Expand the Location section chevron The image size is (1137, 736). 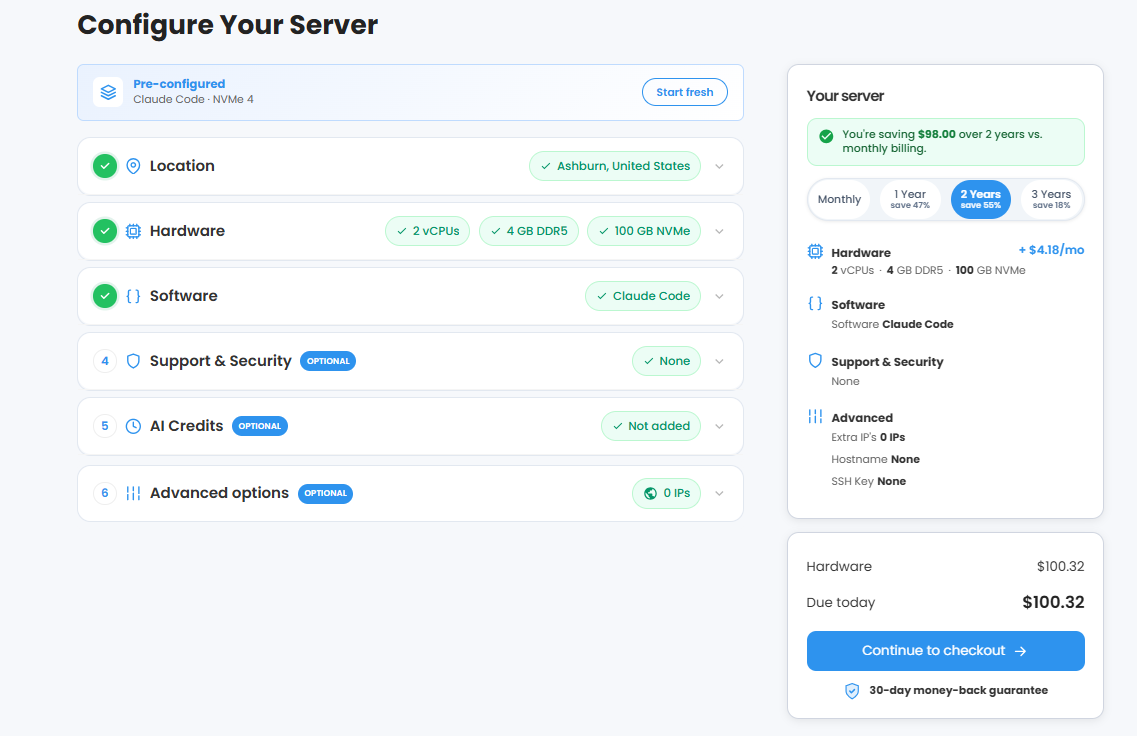coord(719,166)
